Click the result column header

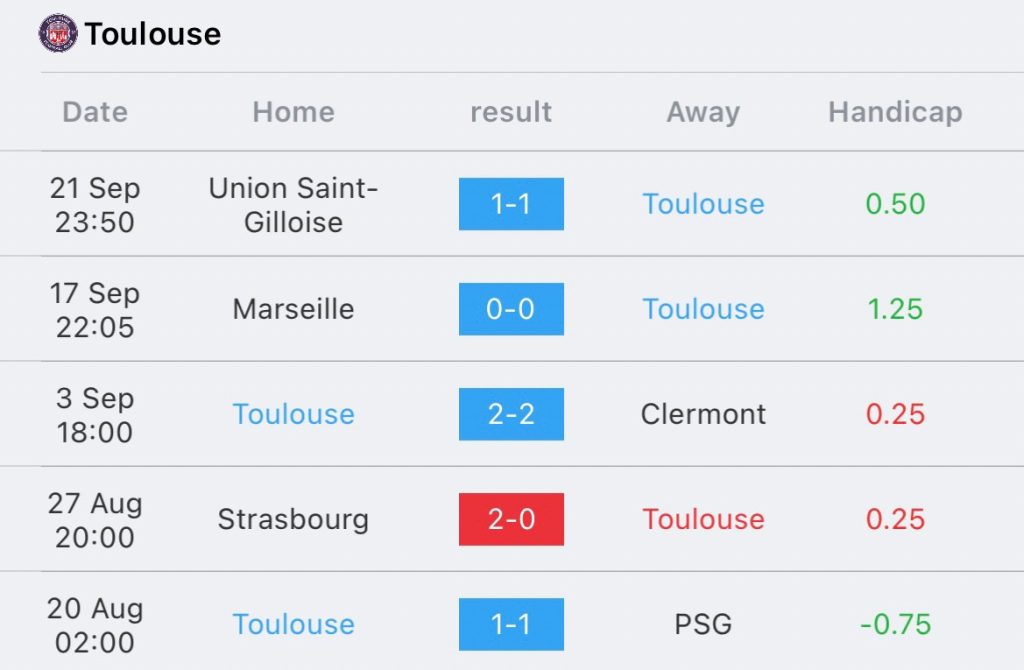pos(511,112)
